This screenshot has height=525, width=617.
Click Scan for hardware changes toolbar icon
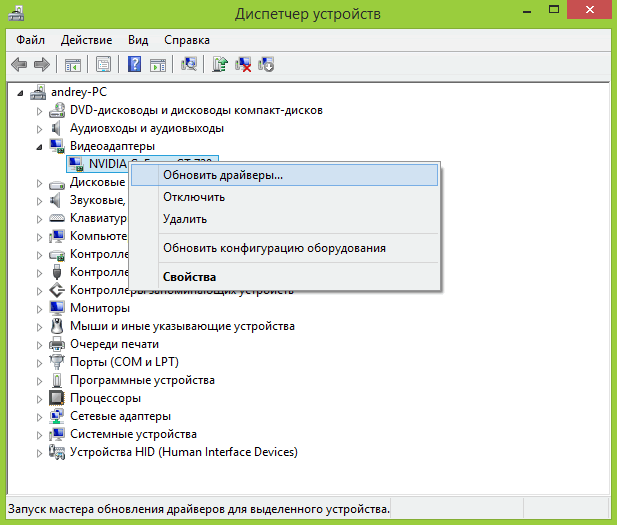(188, 65)
